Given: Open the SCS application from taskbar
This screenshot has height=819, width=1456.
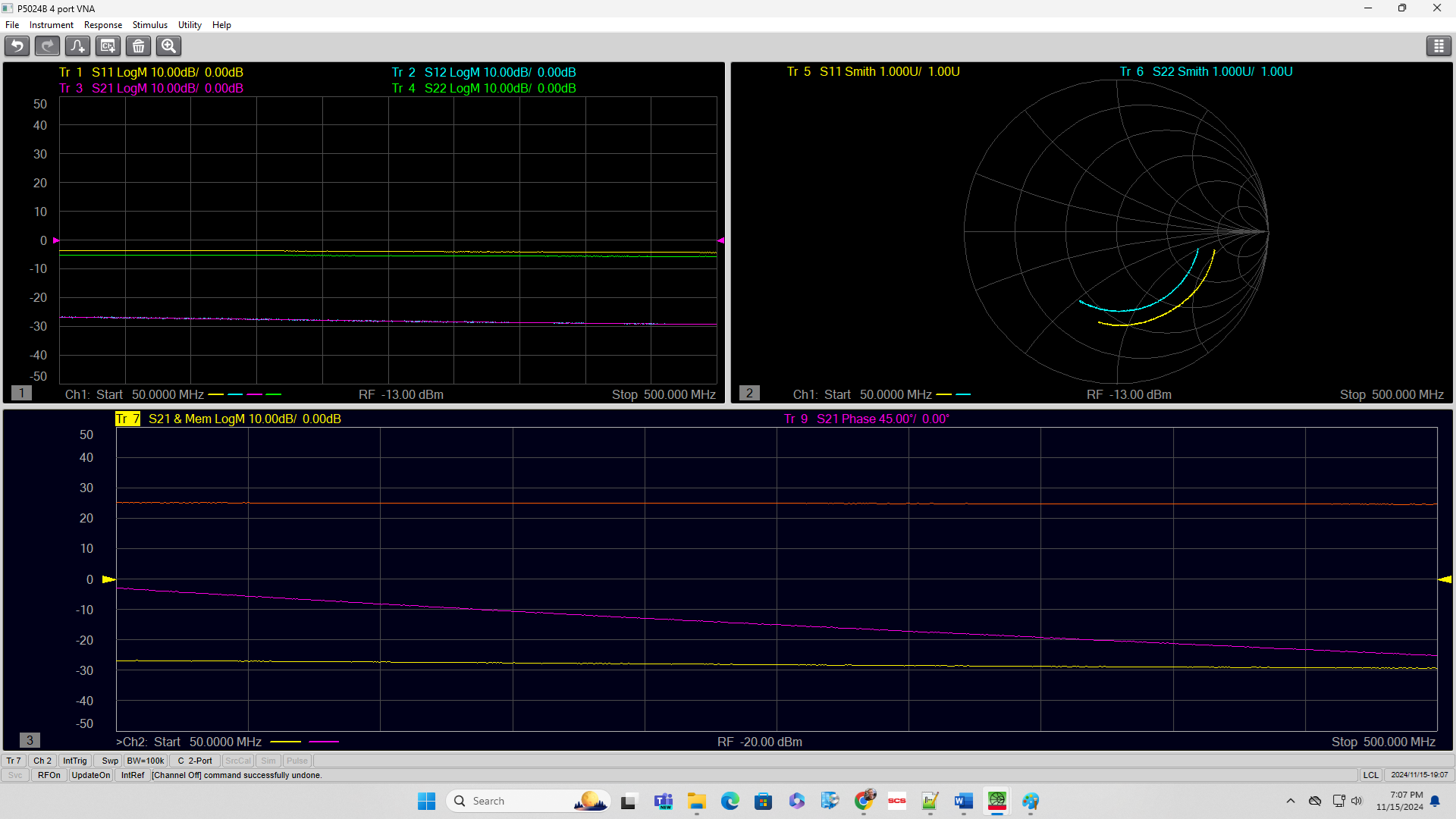Looking at the screenshot, I should (x=897, y=801).
